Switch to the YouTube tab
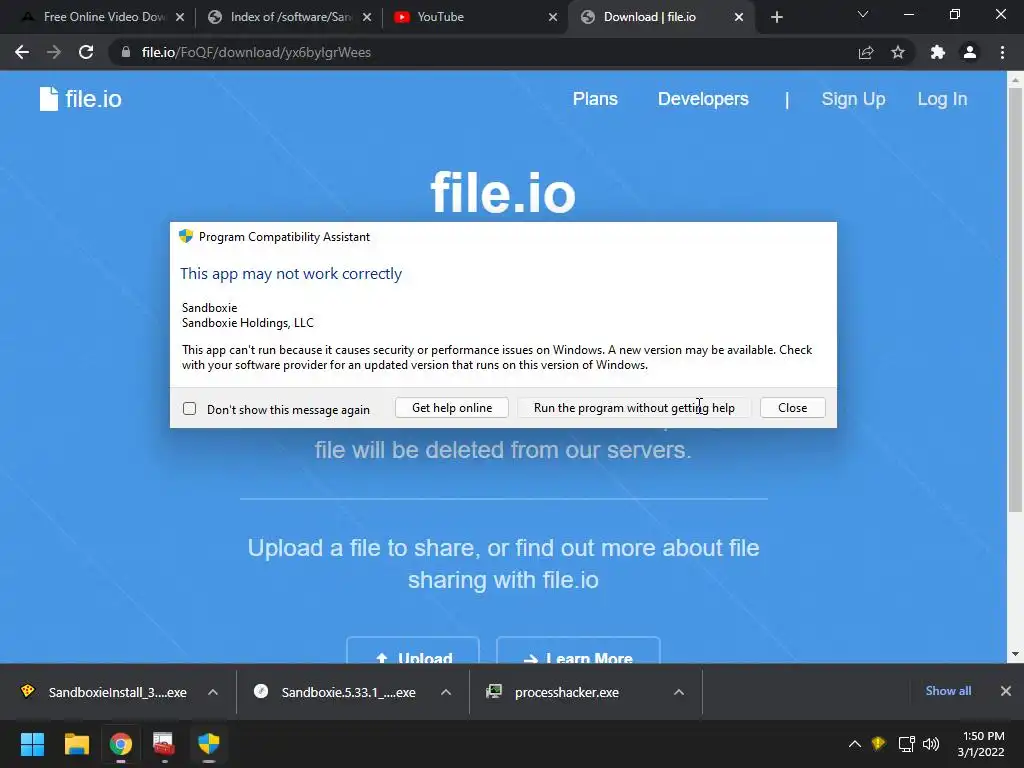1024x768 pixels. point(473,17)
